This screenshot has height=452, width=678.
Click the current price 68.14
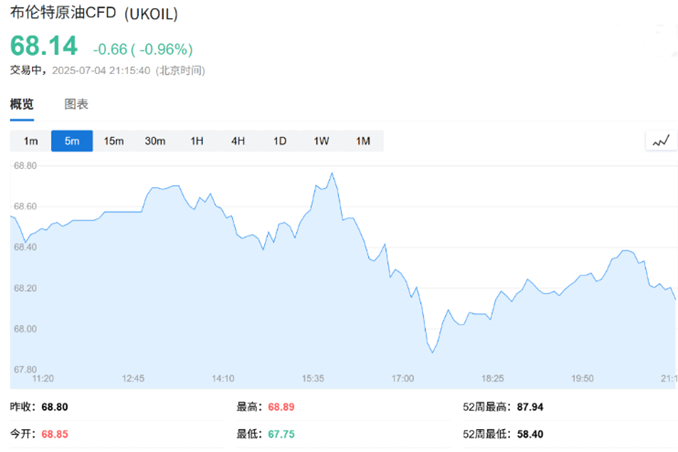pyautogui.click(x=44, y=46)
